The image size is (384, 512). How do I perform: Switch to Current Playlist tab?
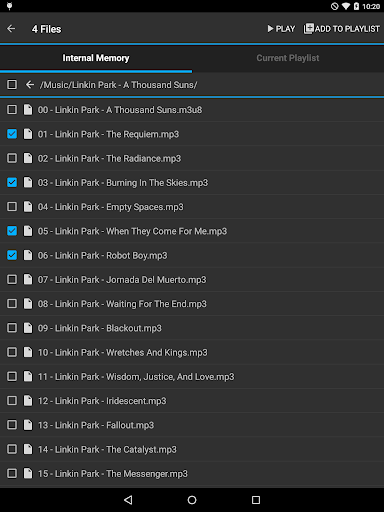point(288,58)
